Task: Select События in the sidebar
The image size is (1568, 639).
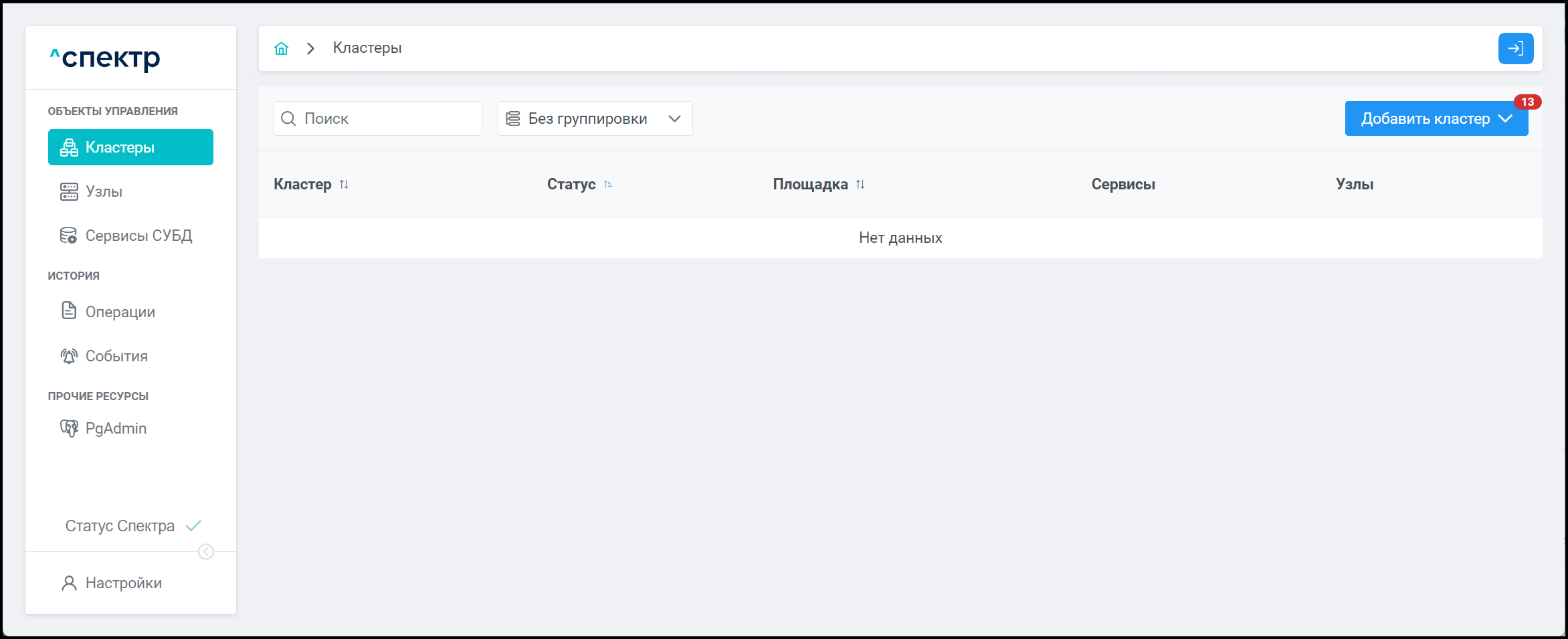Action: [x=116, y=356]
